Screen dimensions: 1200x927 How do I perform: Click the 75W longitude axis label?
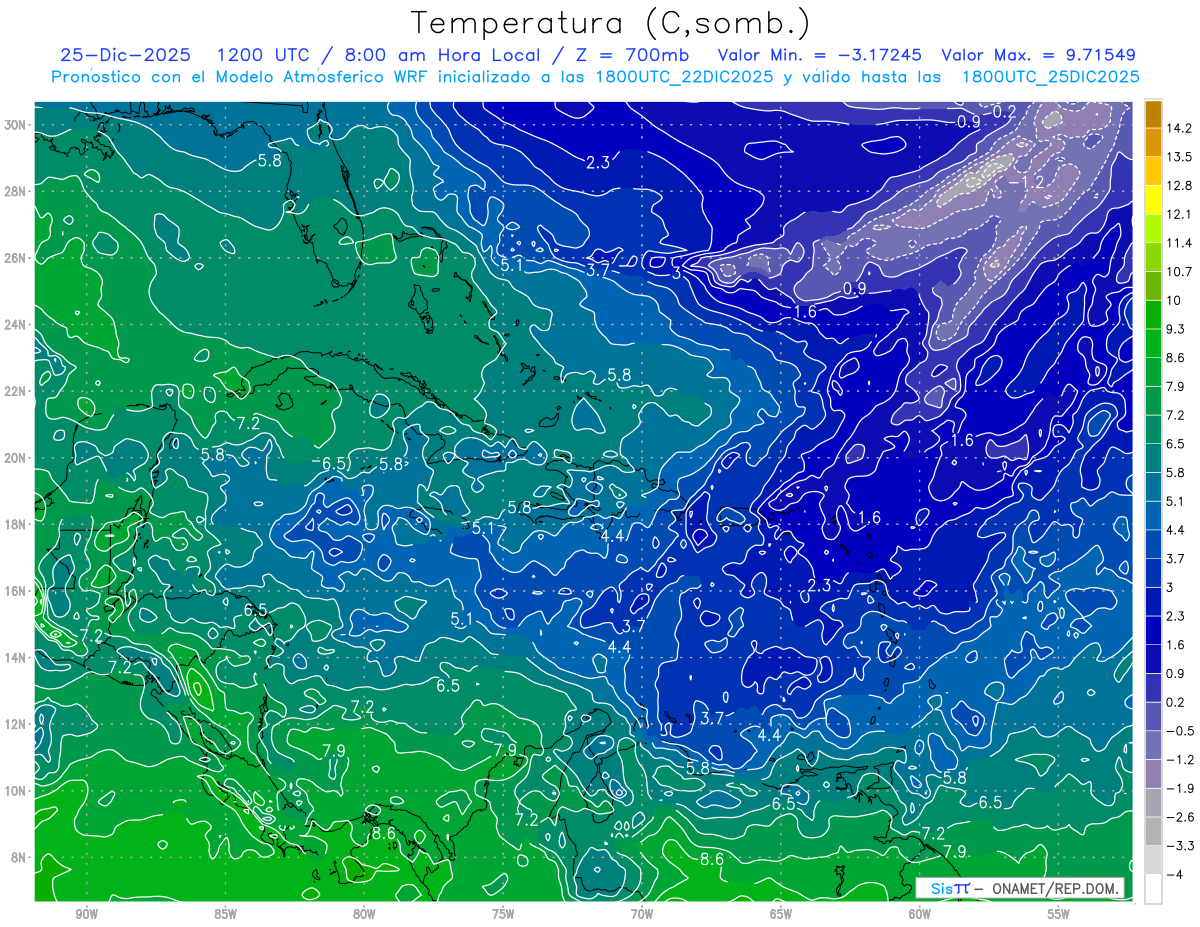(x=503, y=914)
